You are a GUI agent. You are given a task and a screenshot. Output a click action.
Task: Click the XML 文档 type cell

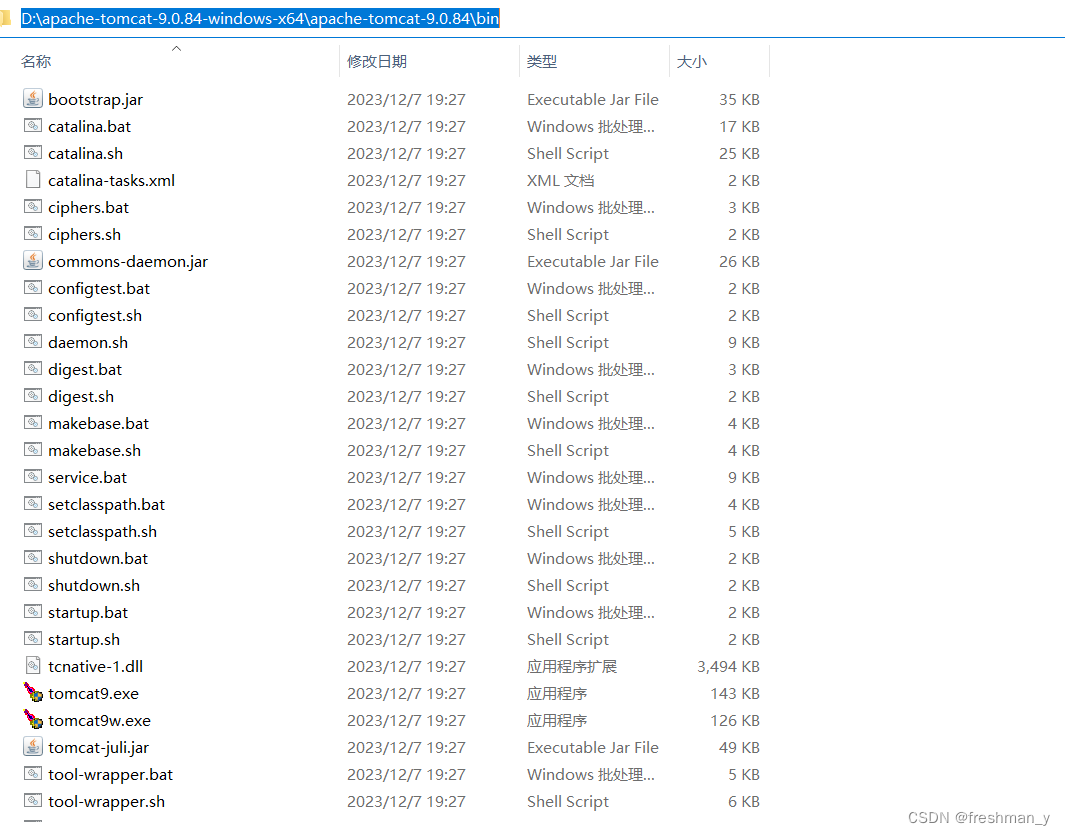(560, 181)
